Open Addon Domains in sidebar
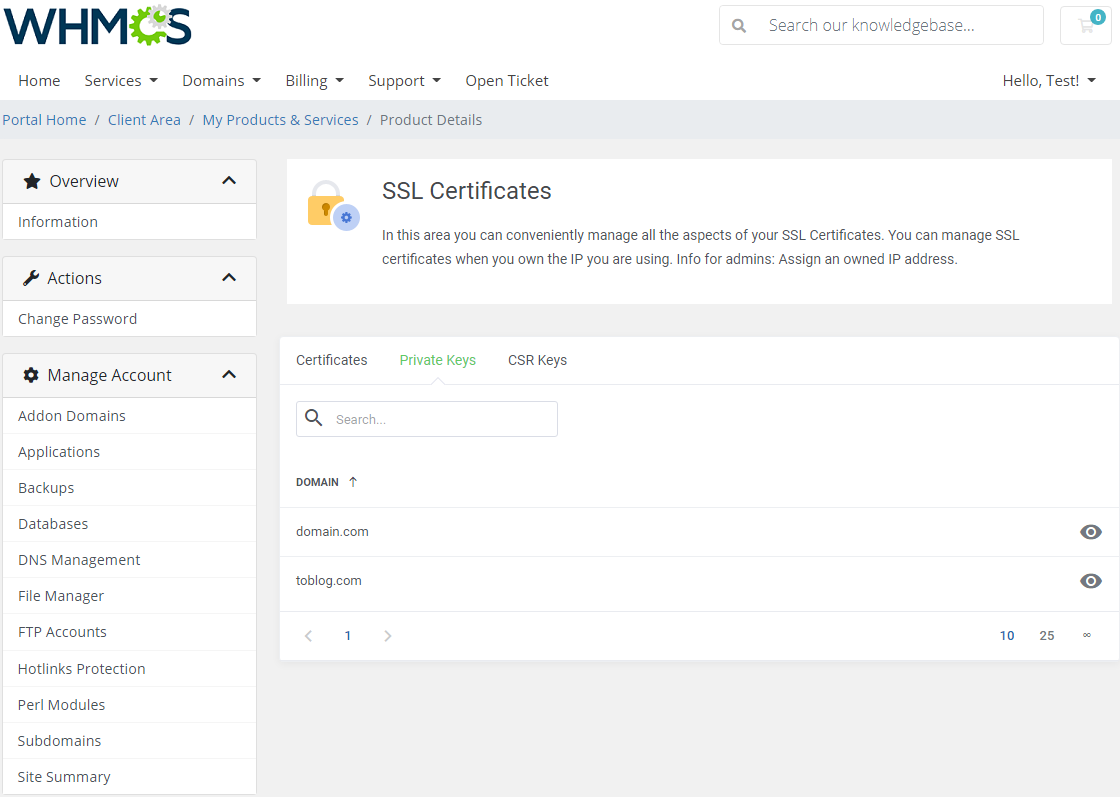 (x=129, y=416)
